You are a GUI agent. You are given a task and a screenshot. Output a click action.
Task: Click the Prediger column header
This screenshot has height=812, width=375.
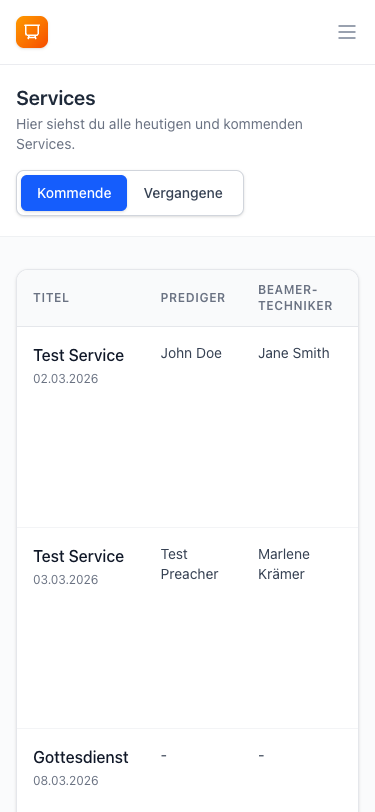[193, 298]
